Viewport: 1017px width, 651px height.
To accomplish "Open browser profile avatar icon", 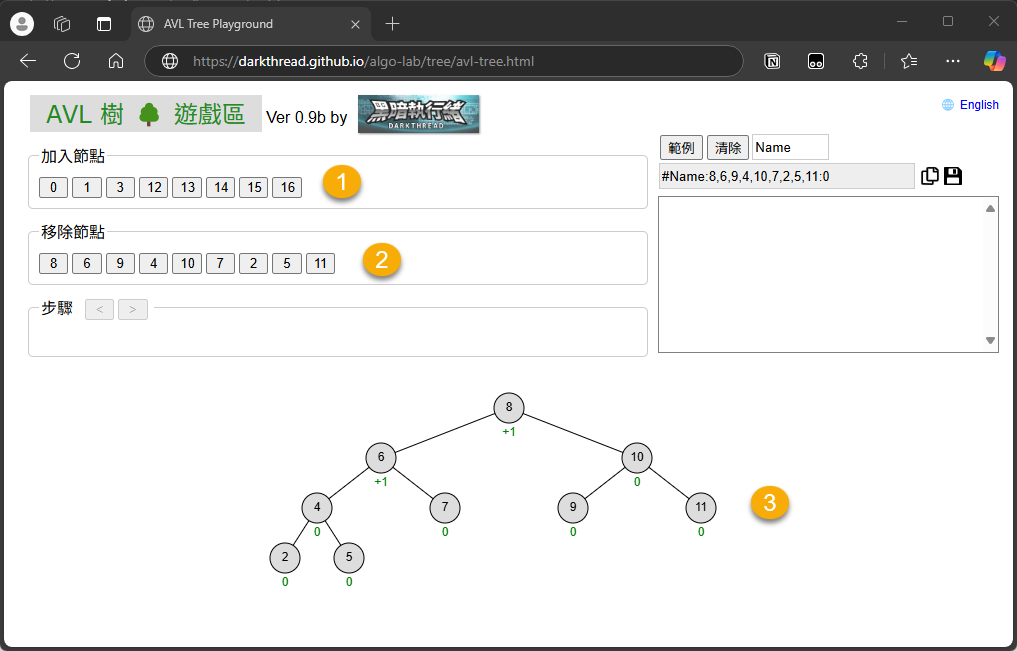I will click(x=21, y=24).
